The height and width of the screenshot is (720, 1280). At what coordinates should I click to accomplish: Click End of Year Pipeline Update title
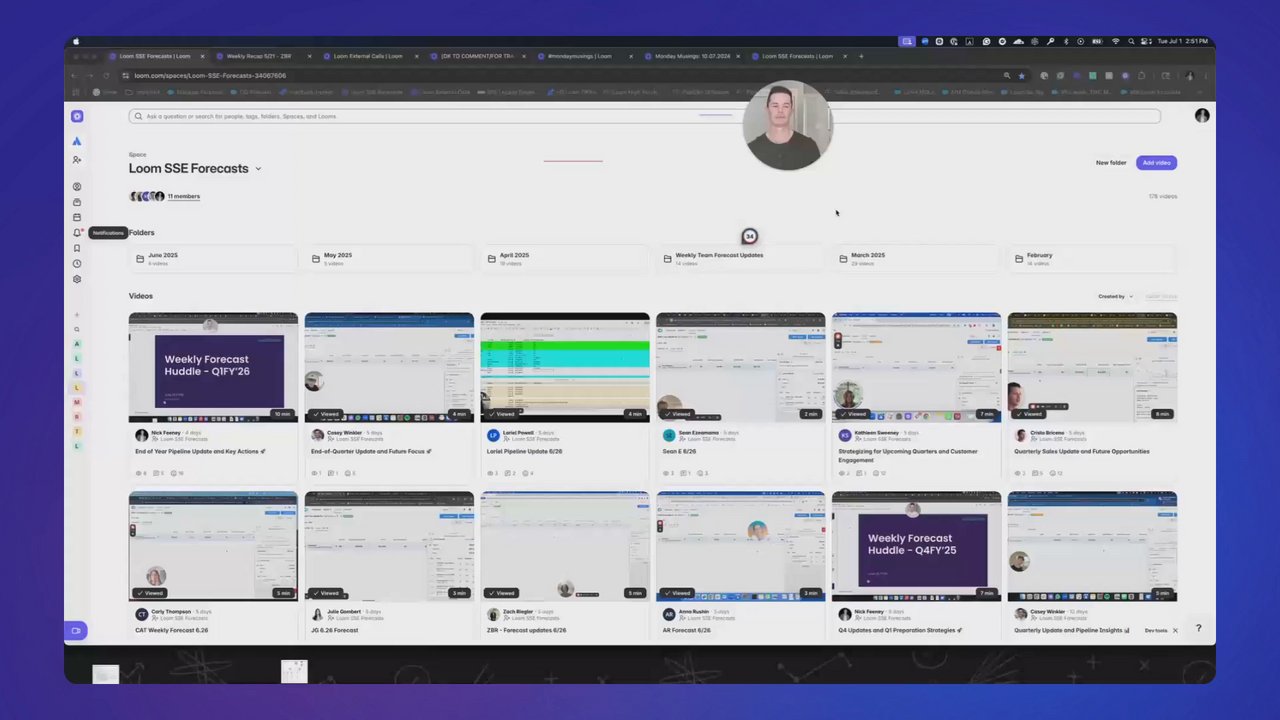tap(200, 451)
